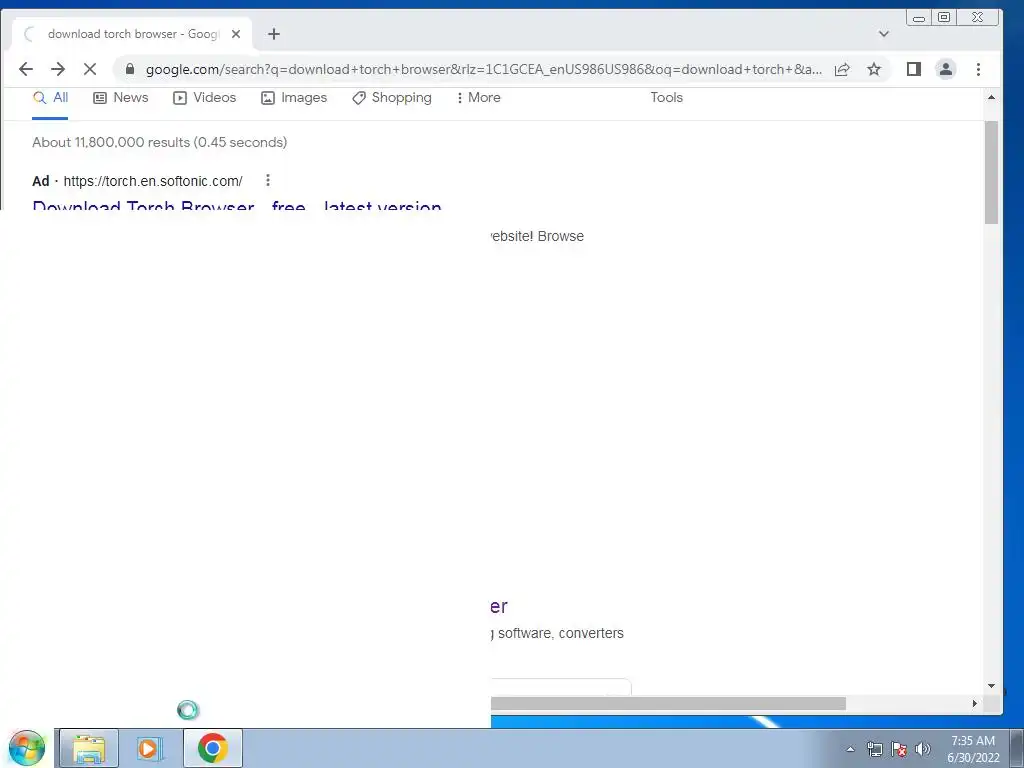Click the scroll up arrow
This screenshot has height=768, width=1024.
click(x=991, y=97)
